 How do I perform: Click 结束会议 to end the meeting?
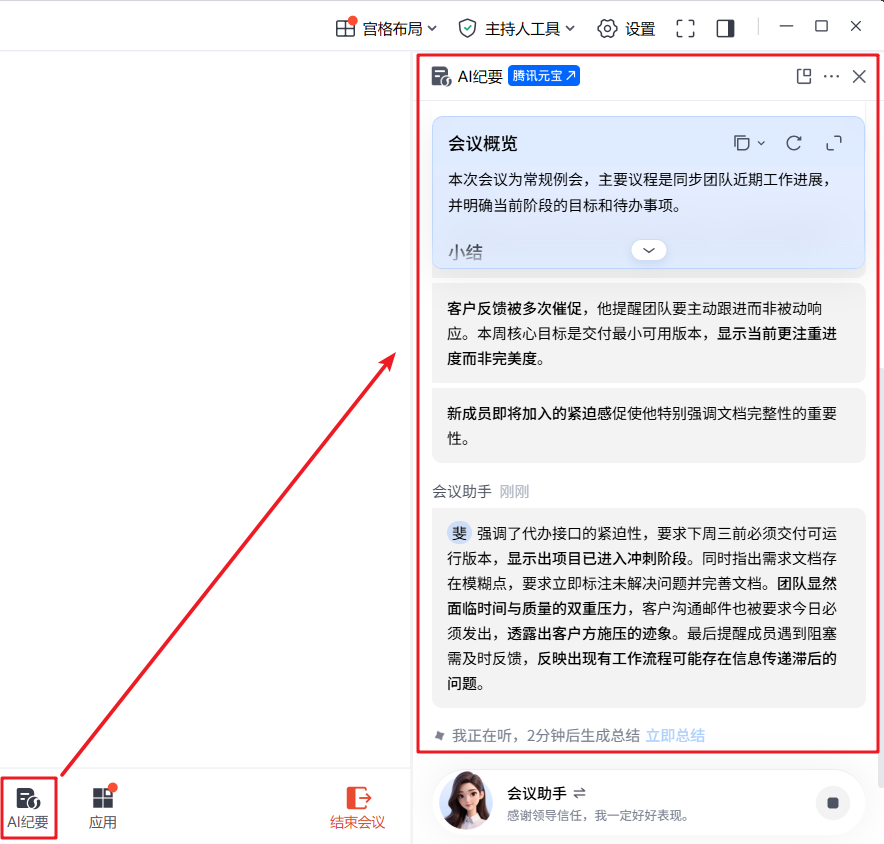click(x=357, y=808)
